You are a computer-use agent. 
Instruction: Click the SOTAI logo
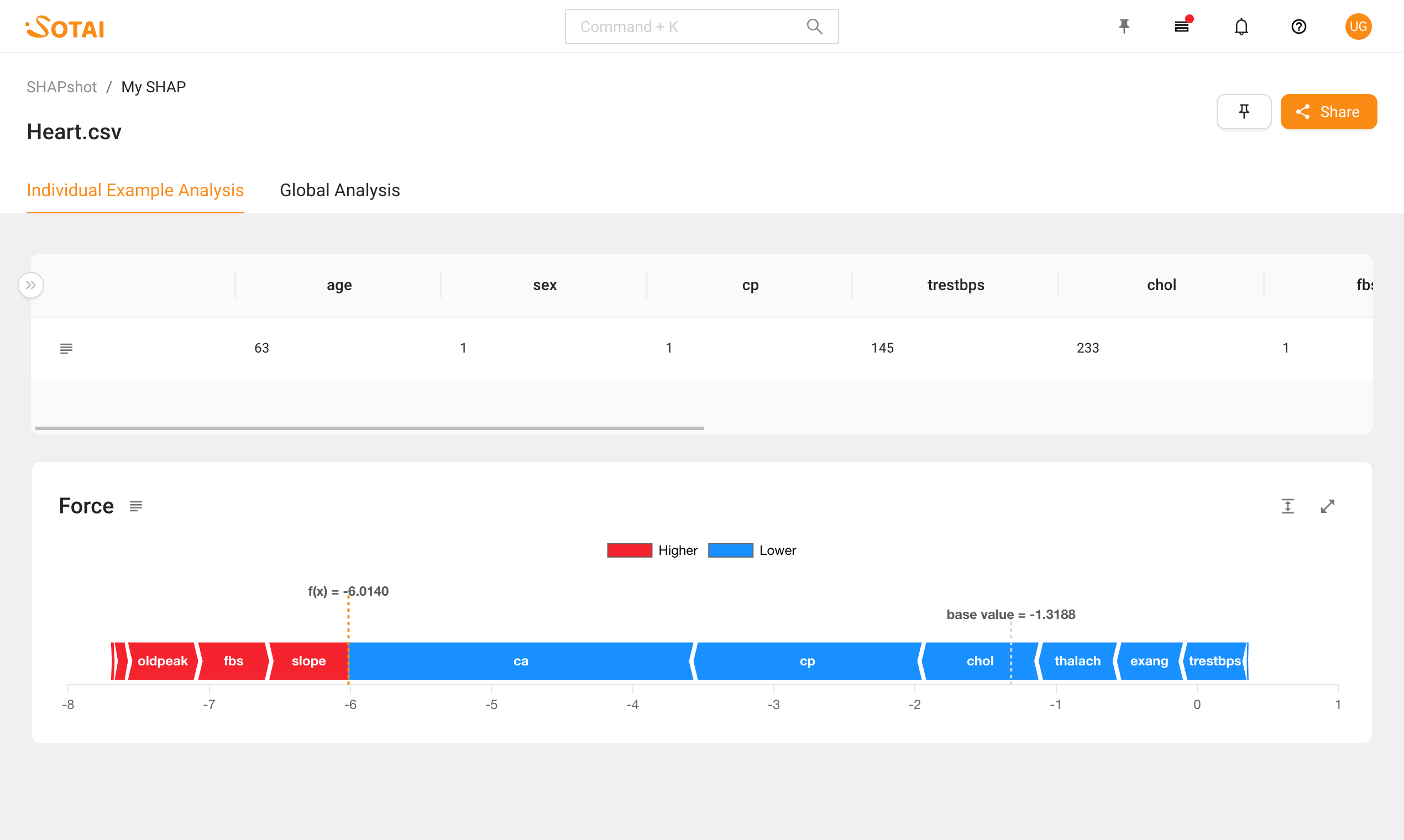pos(65,27)
